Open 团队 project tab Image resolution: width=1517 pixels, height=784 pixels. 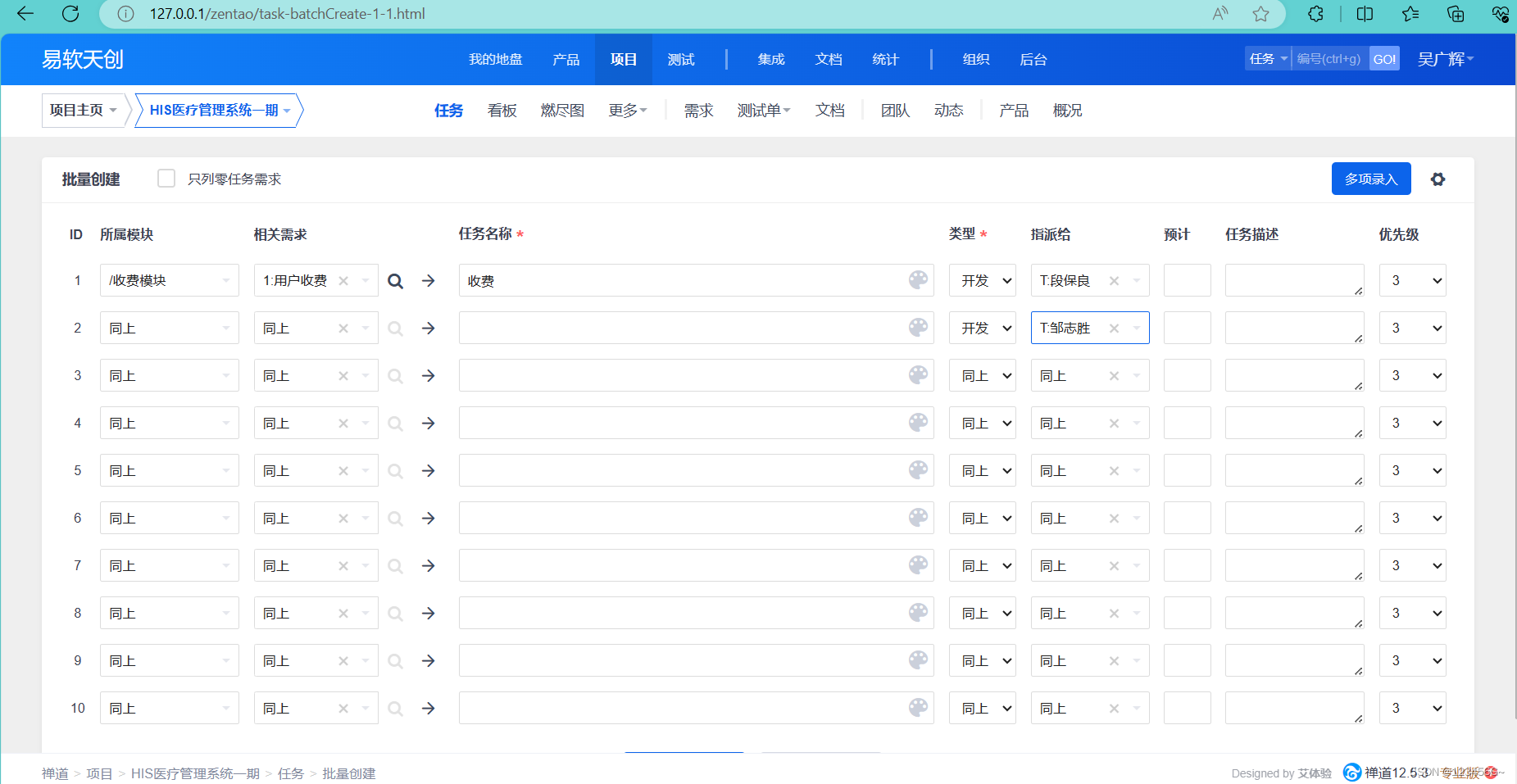896,111
